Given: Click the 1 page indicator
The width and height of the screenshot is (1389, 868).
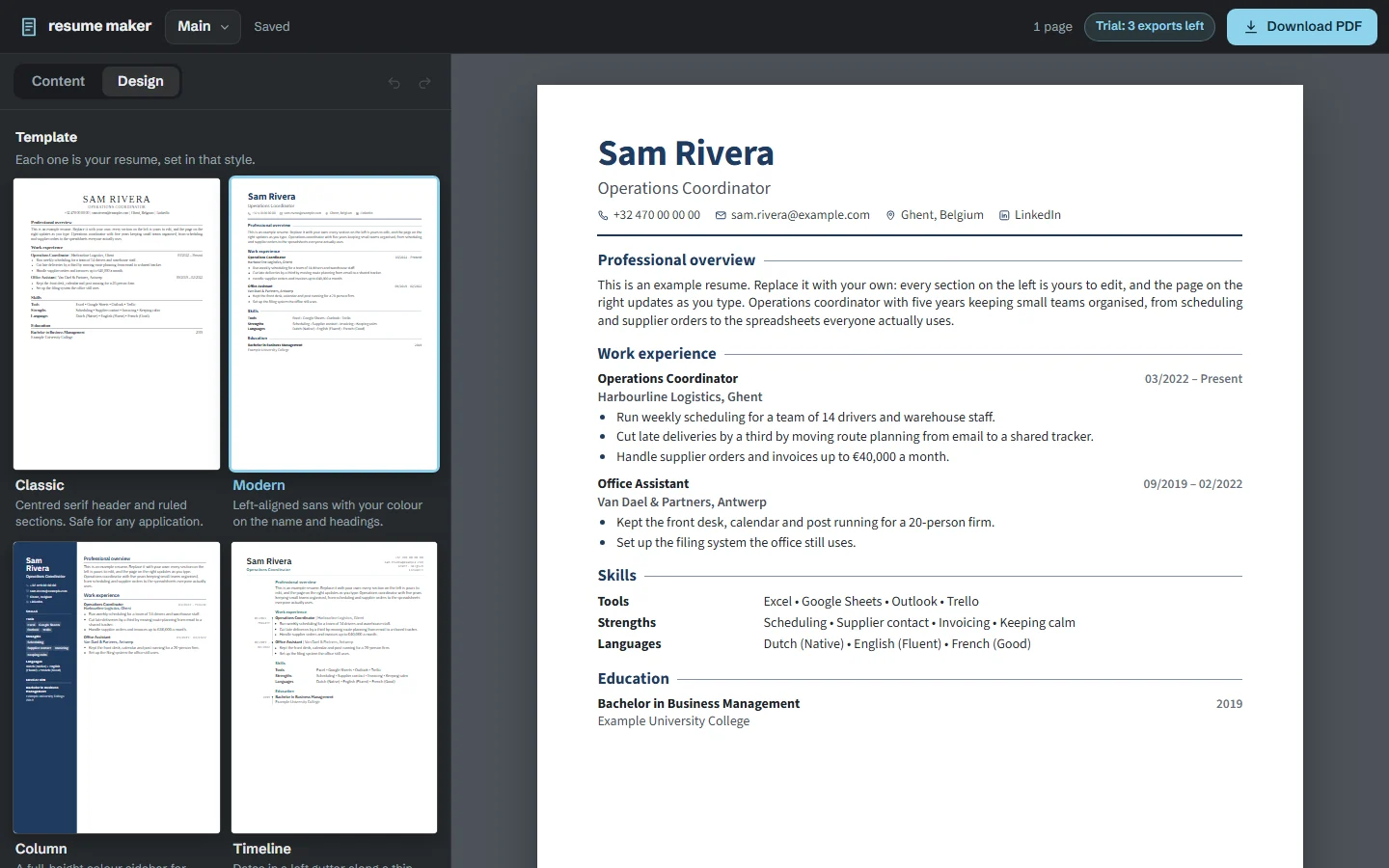Looking at the screenshot, I should click(x=1052, y=27).
